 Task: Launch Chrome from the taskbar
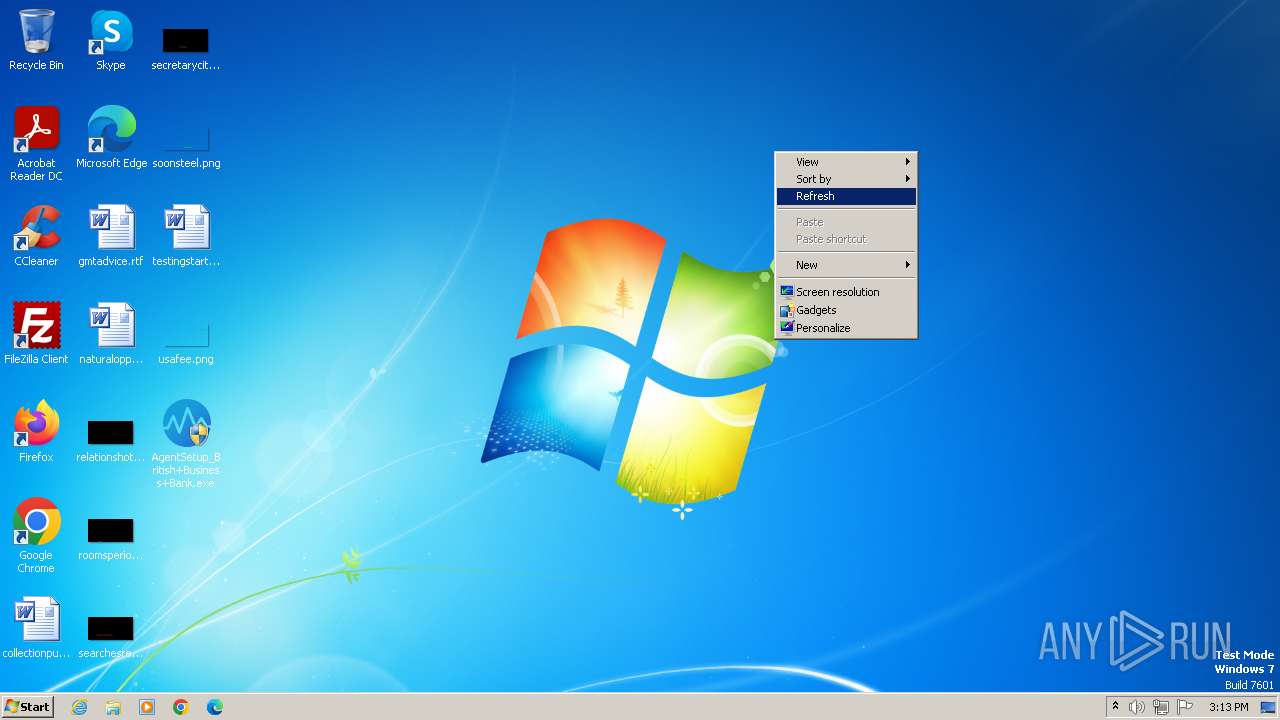(181, 707)
